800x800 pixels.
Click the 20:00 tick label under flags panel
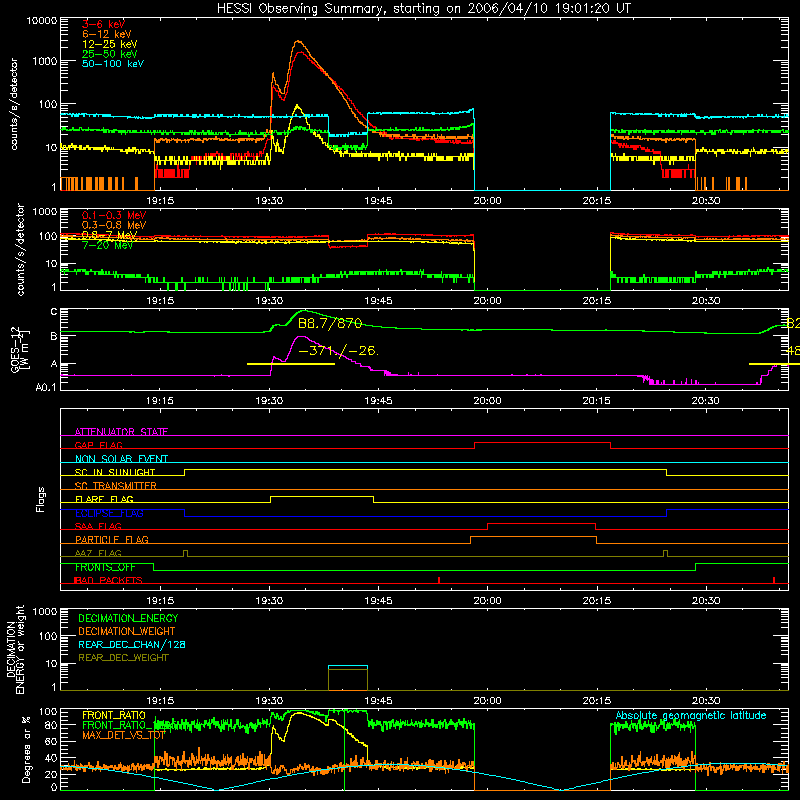pyautogui.click(x=487, y=601)
